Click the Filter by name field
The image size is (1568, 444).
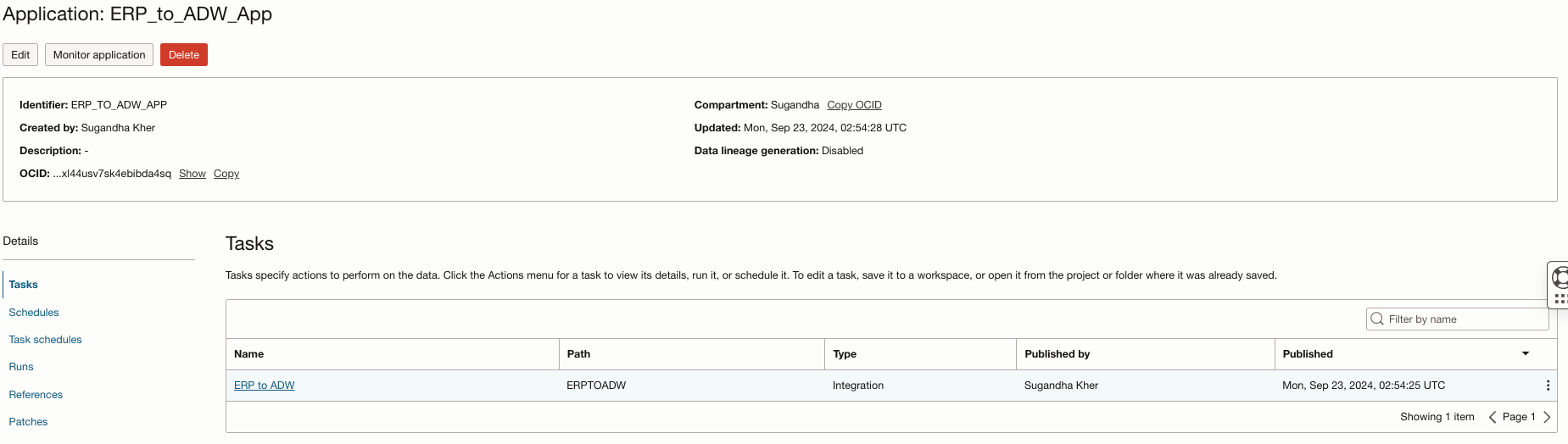click(x=1457, y=319)
